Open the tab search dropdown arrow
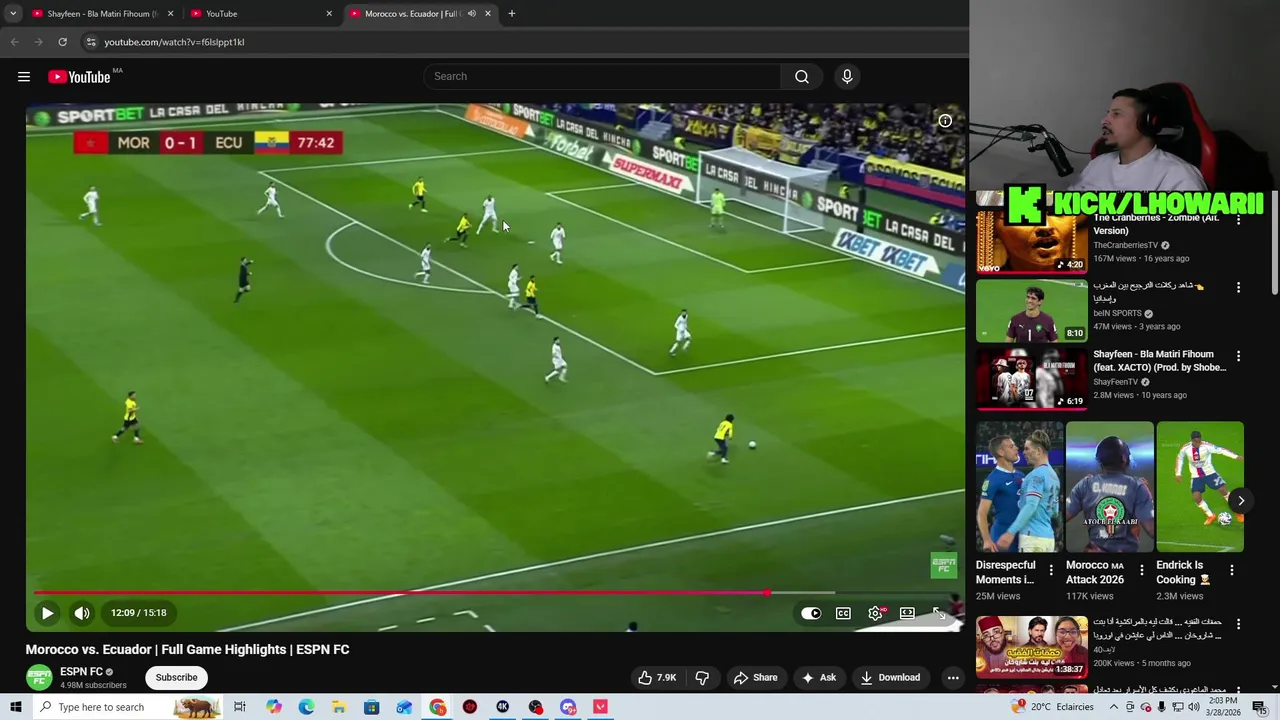The image size is (1280, 720). (13, 13)
